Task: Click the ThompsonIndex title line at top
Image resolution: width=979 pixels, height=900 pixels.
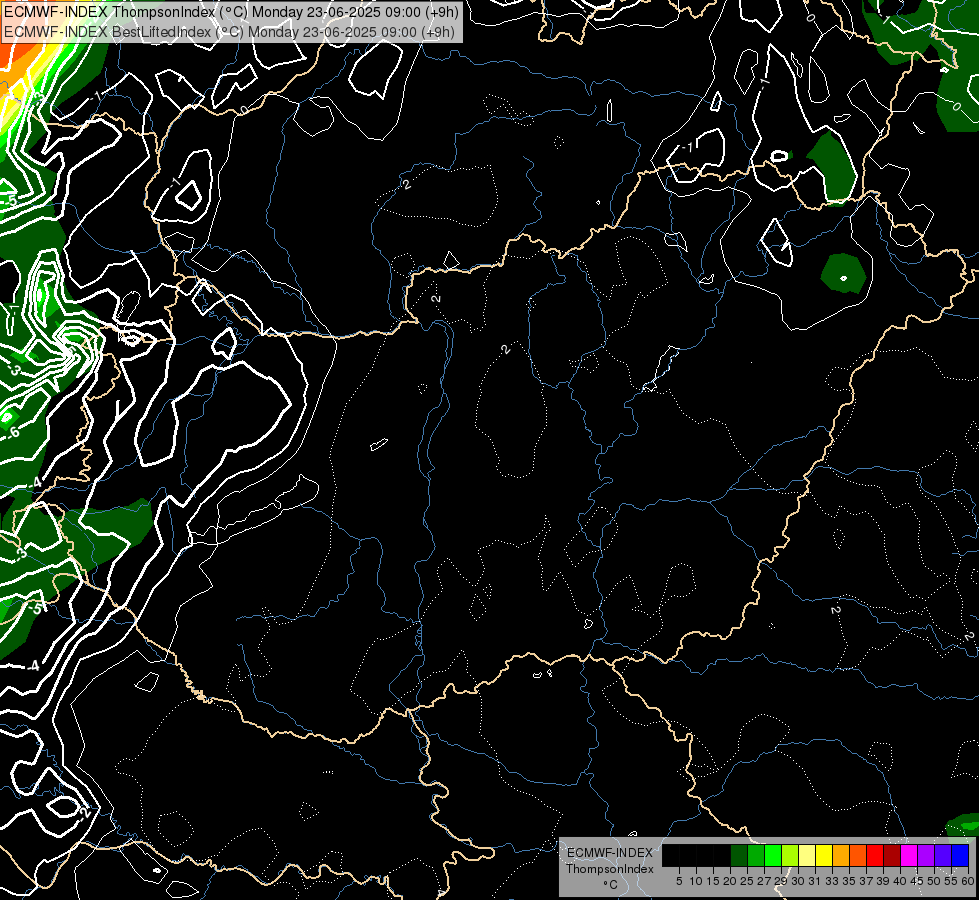Action: (x=232, y=11)
